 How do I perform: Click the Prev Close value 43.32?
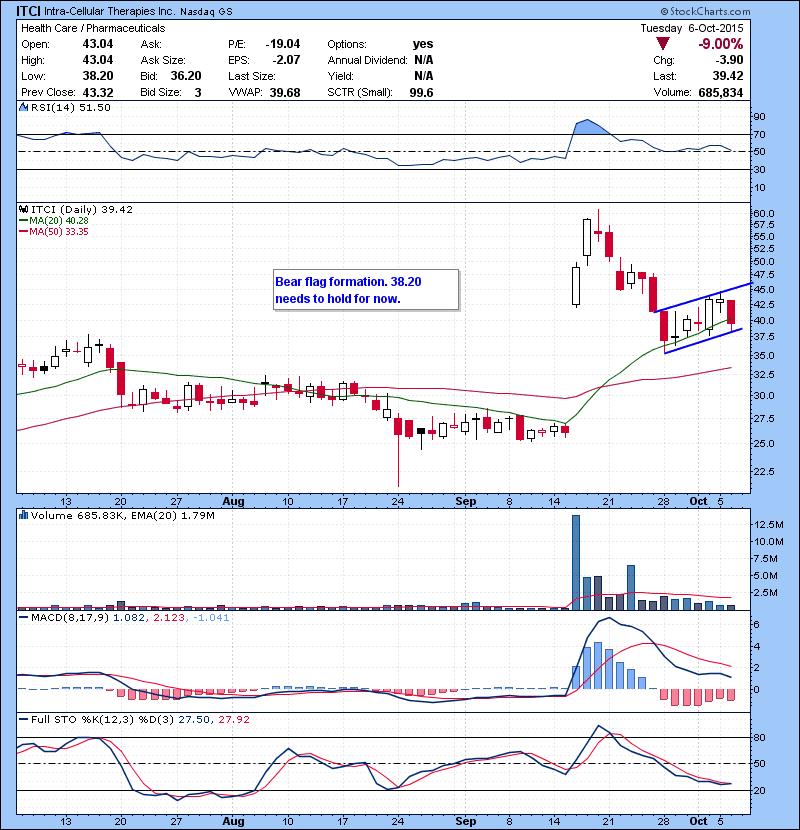pos(98,92)
